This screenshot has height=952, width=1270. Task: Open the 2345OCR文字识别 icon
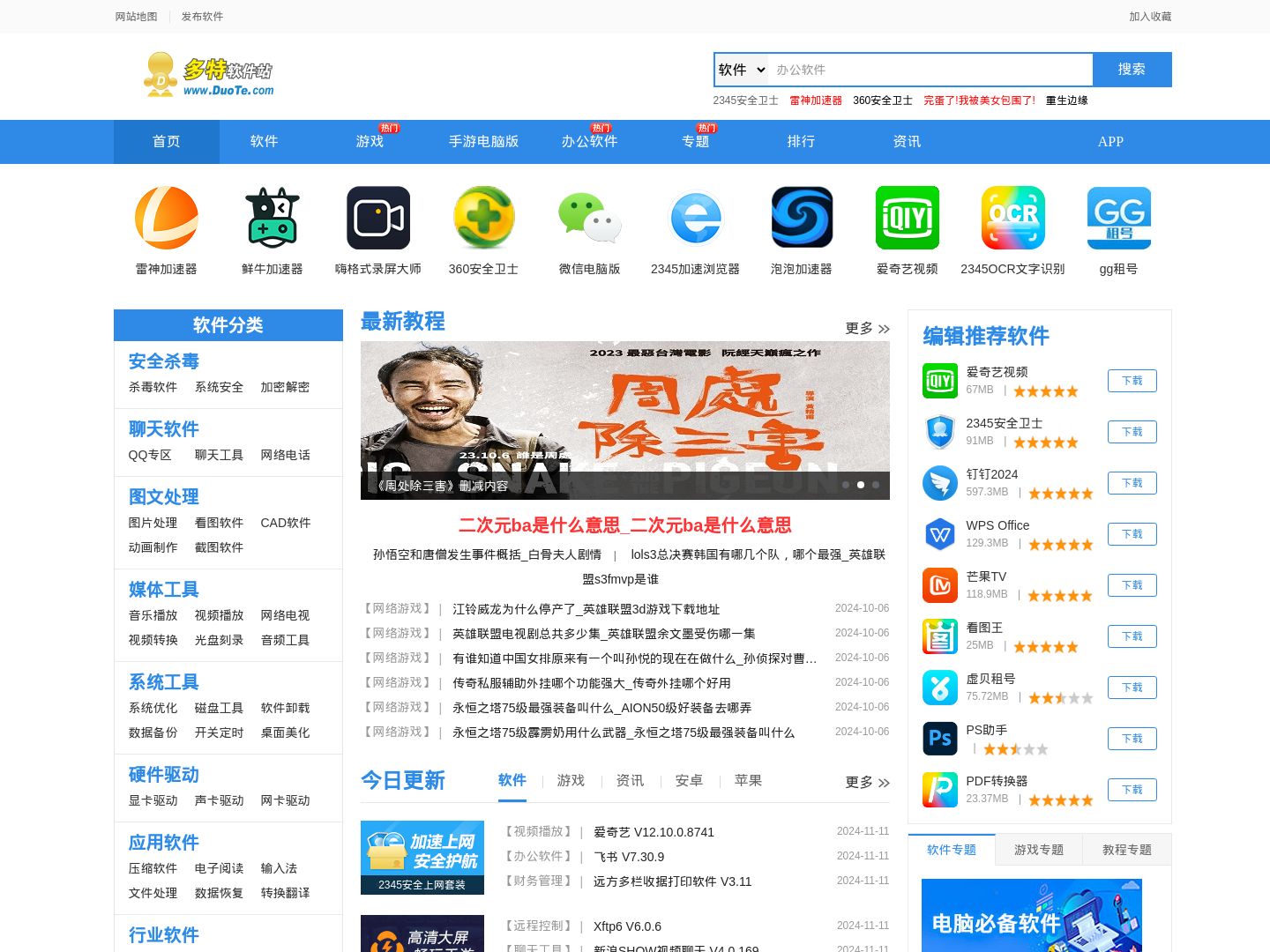(x=1013, y=218)
